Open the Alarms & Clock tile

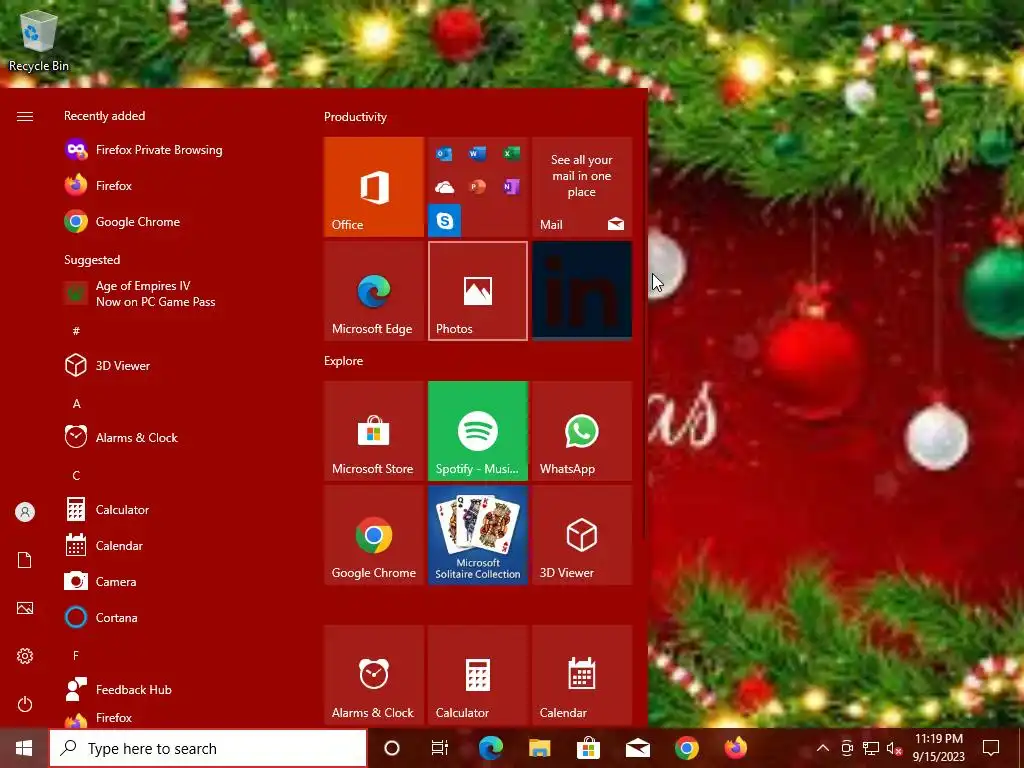[374, 675]
